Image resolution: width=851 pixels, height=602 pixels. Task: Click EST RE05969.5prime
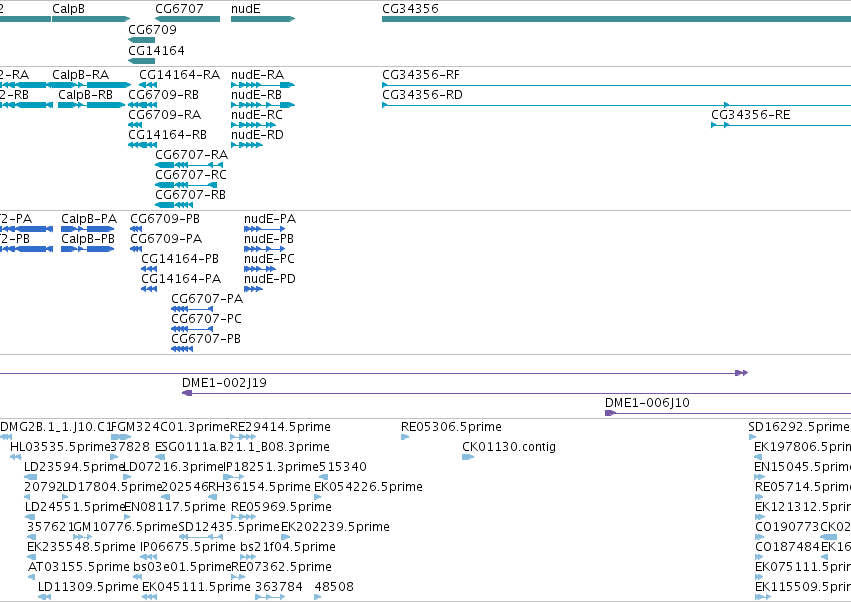(x=243, y=517)
